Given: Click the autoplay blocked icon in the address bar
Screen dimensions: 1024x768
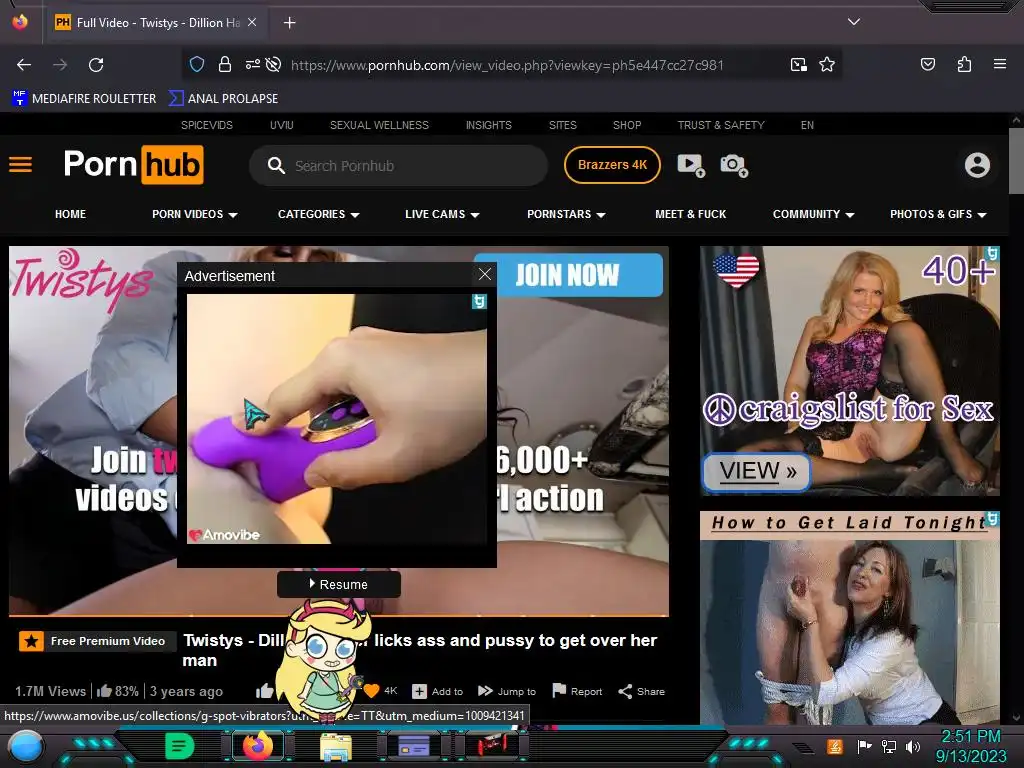Looking at the screenshot, I should 274,64.
